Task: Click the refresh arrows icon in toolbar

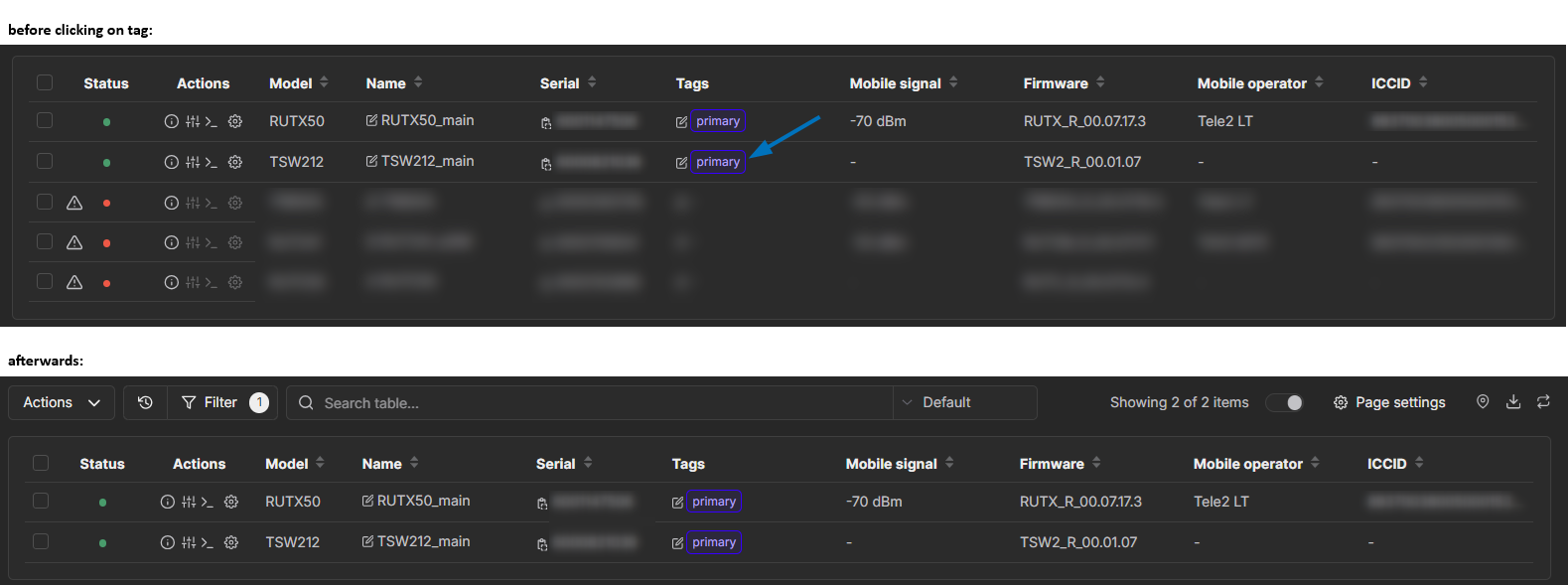Action: (x=1543, y=402)
